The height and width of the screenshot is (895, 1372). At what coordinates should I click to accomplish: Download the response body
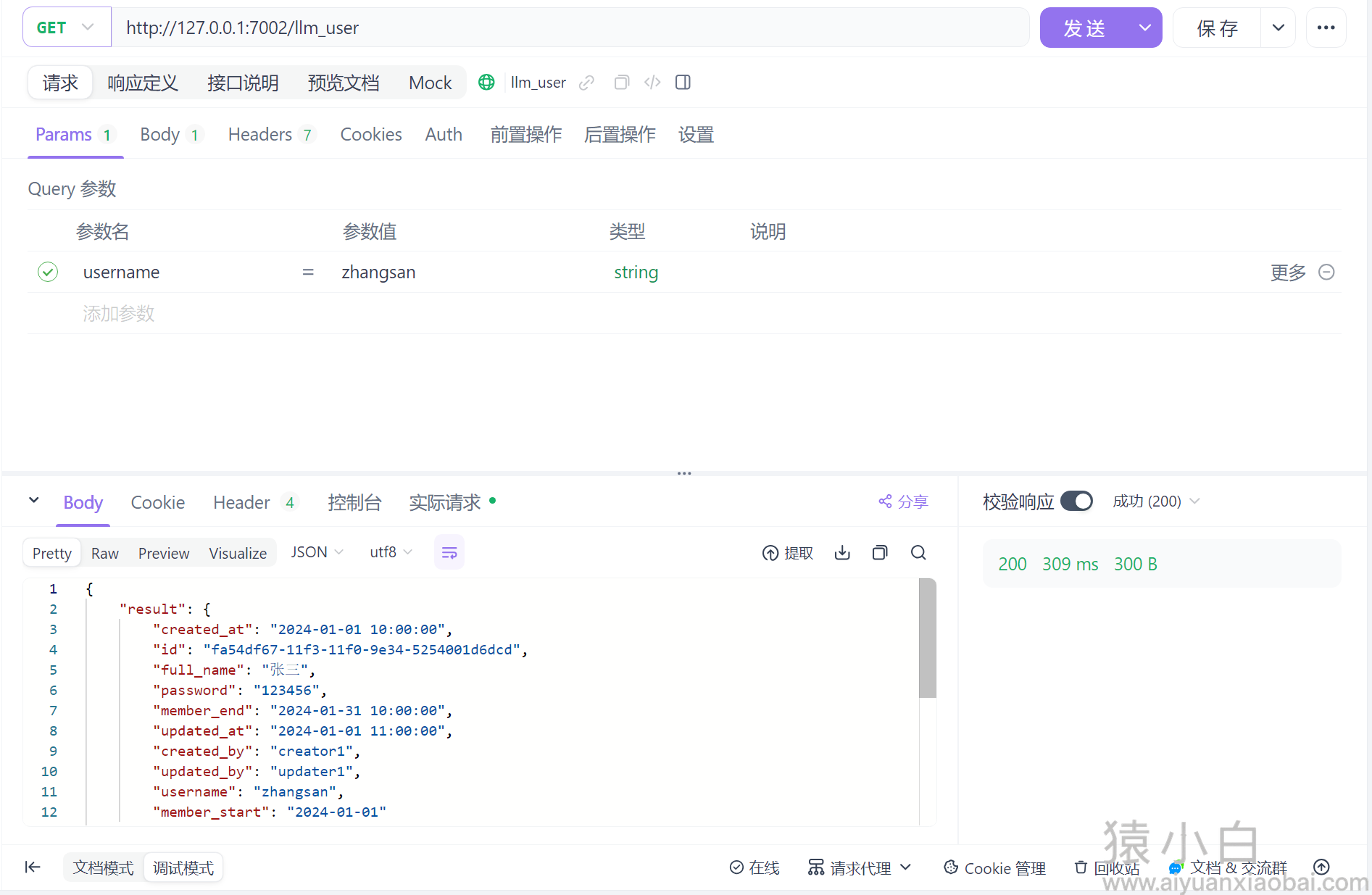click(x=842, y=553)
